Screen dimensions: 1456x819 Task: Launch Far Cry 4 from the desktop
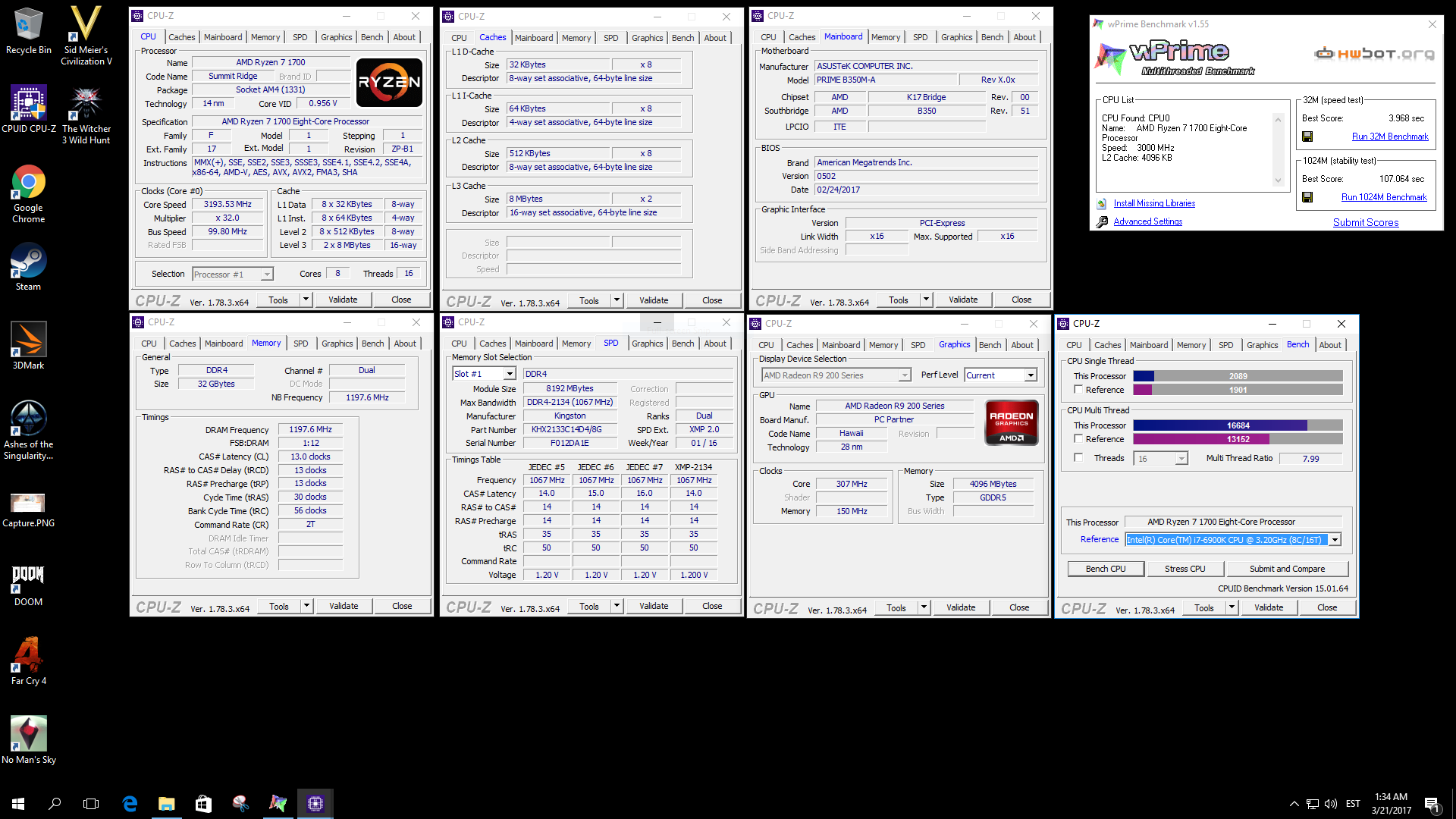coord(28,661)
